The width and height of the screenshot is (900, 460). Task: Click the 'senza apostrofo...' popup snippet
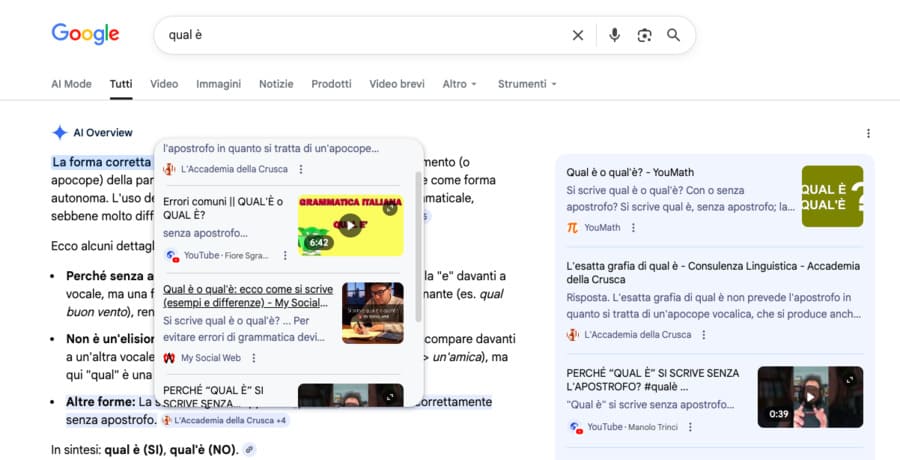(x=205, y=233)
